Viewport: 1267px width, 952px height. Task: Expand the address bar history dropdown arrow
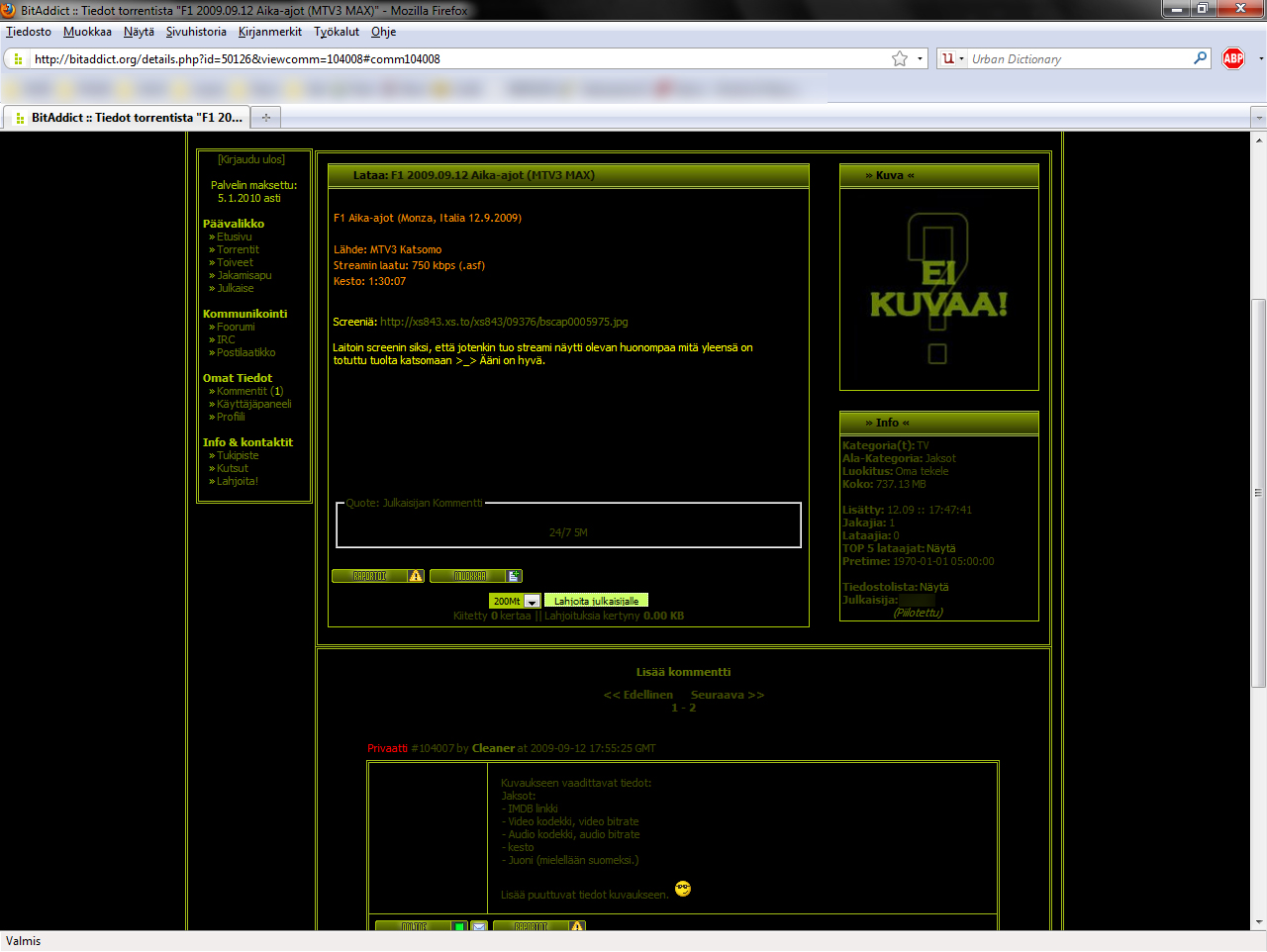point(920,58)
